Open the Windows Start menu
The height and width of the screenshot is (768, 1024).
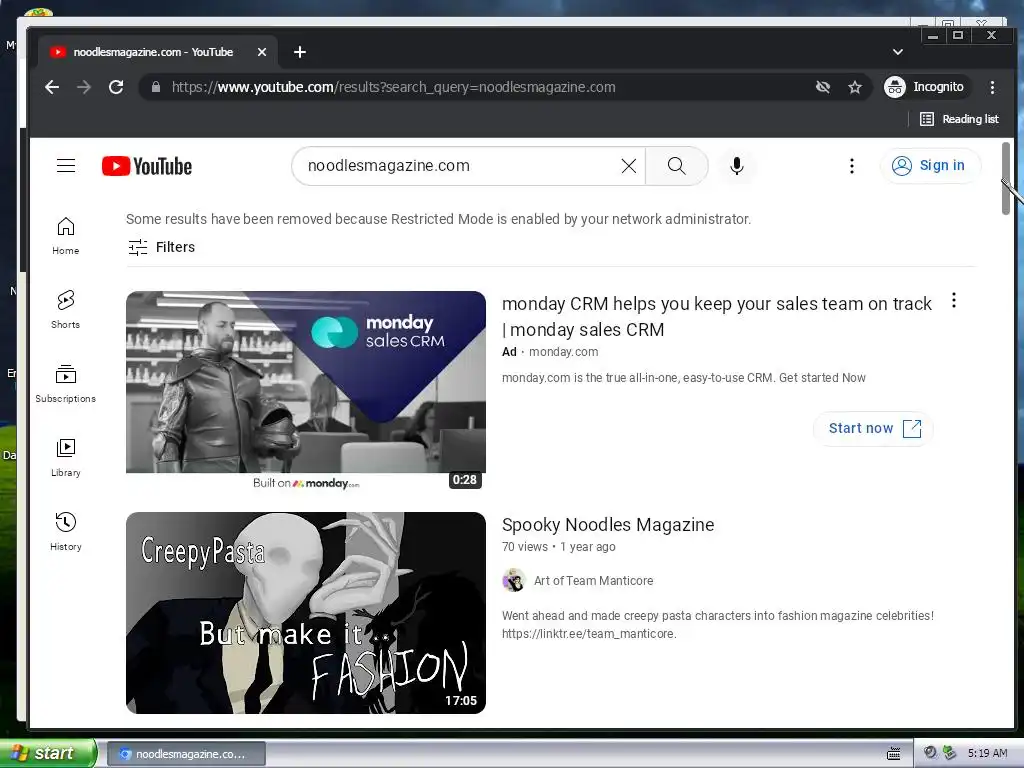click(x=47, y=753)
